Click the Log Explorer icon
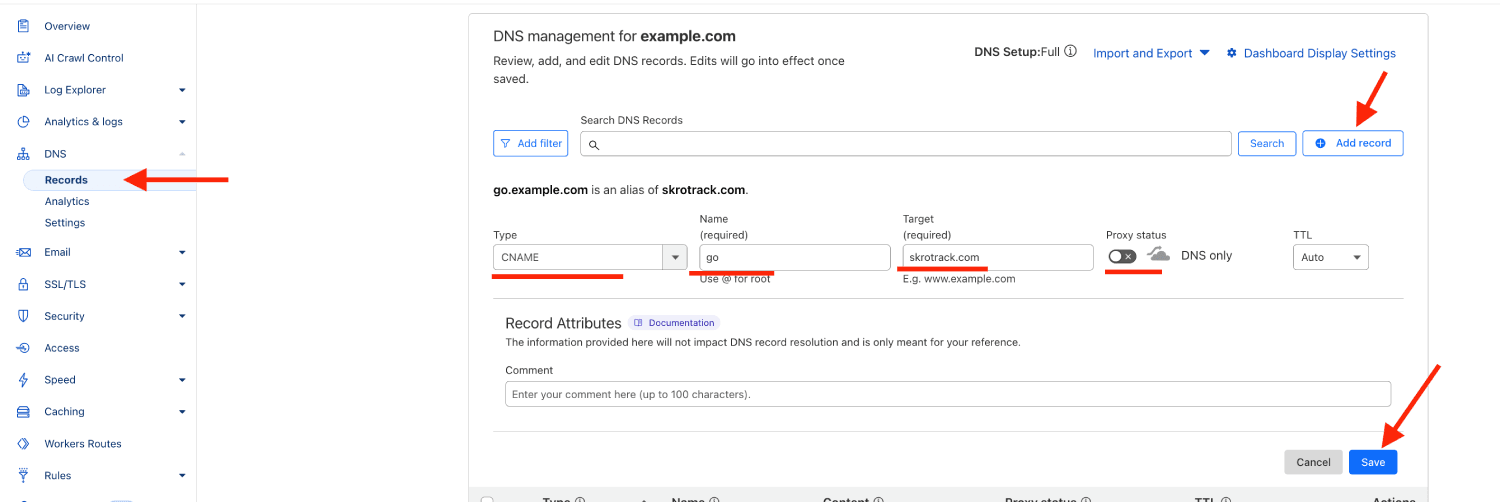 coord(23,90)
